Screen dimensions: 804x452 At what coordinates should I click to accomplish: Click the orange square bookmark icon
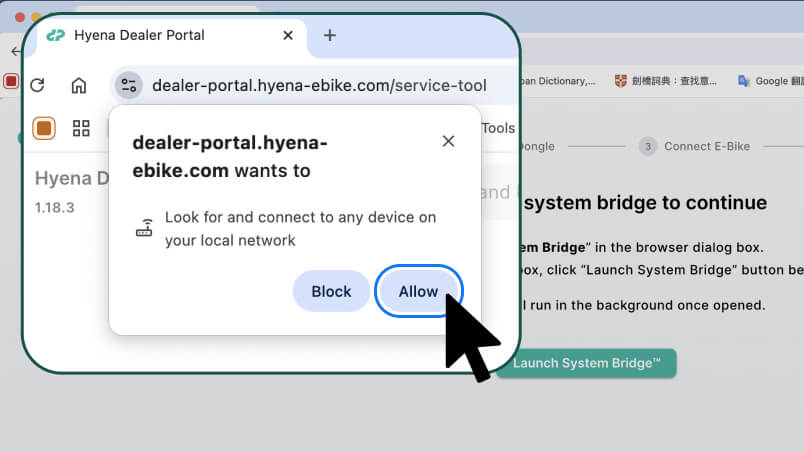click(x=44, y=128)
